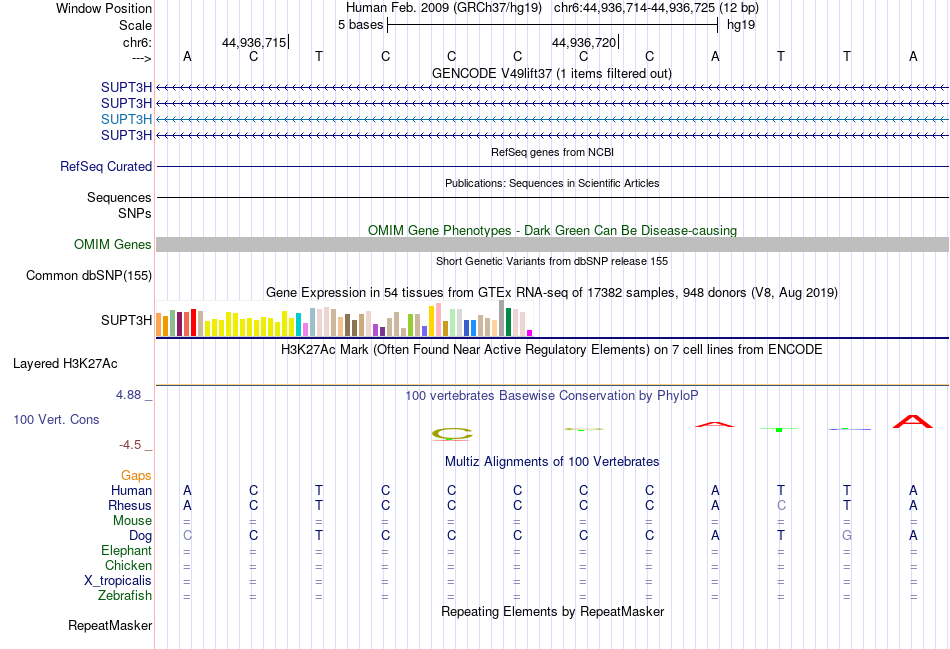Click the H3K27Ac Mark ENCODE title
Viewport: 950px width, 649px height.
pos(552,350)
